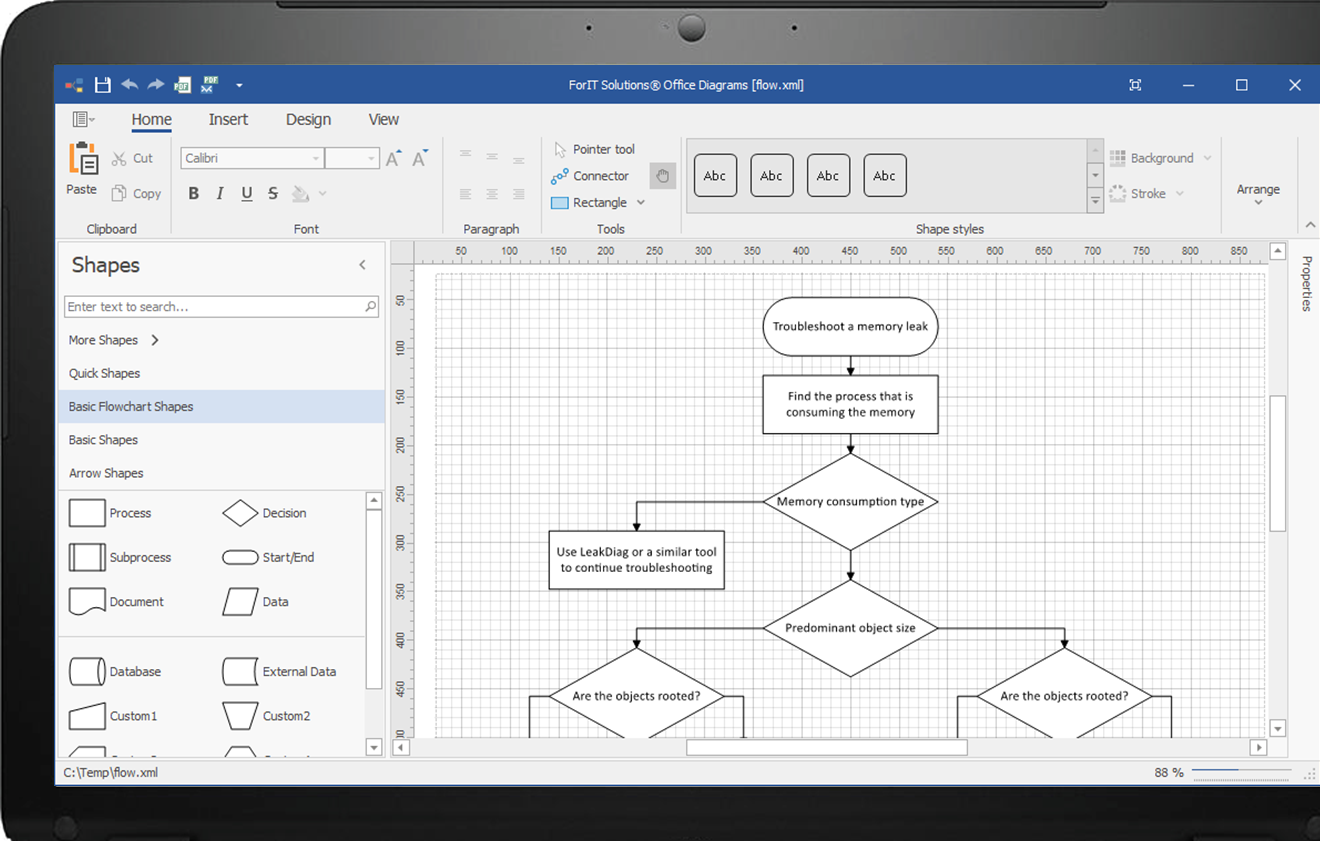Collapse the Shapes panel
This screenshot has height=841, width=1320.
(x=362, y=265)
